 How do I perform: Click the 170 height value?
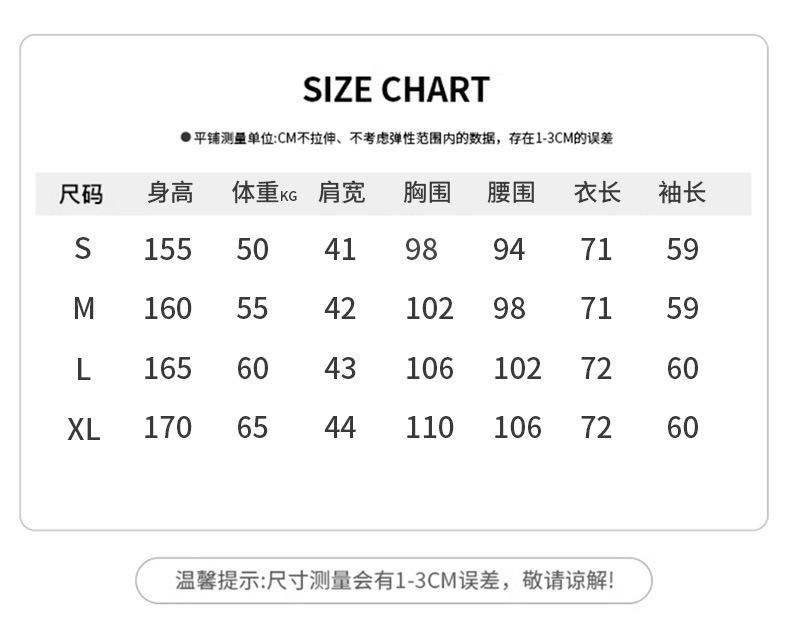[167, 428]
